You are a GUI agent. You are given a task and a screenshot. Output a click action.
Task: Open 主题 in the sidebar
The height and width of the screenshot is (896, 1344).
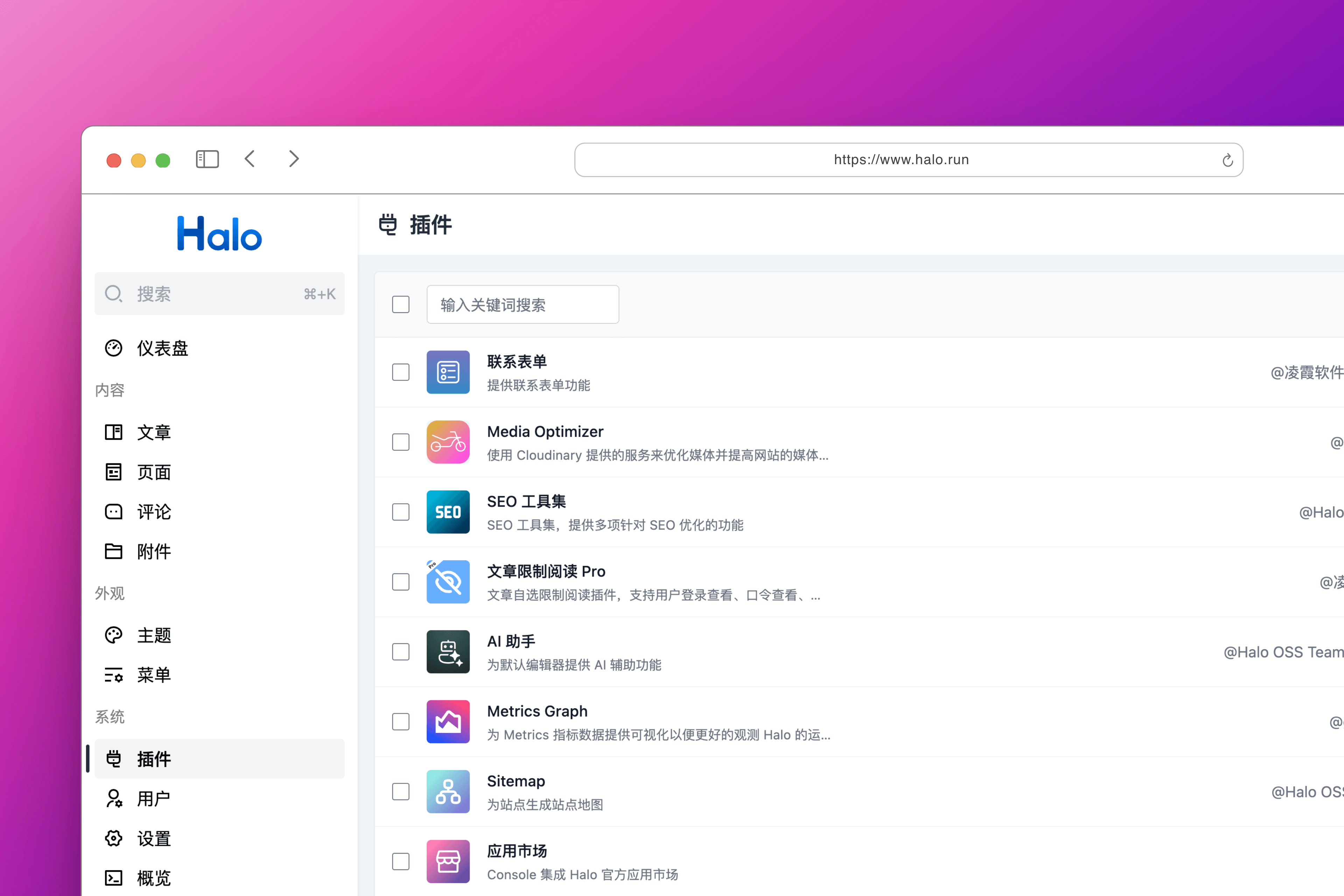click(x=219, y=635)
